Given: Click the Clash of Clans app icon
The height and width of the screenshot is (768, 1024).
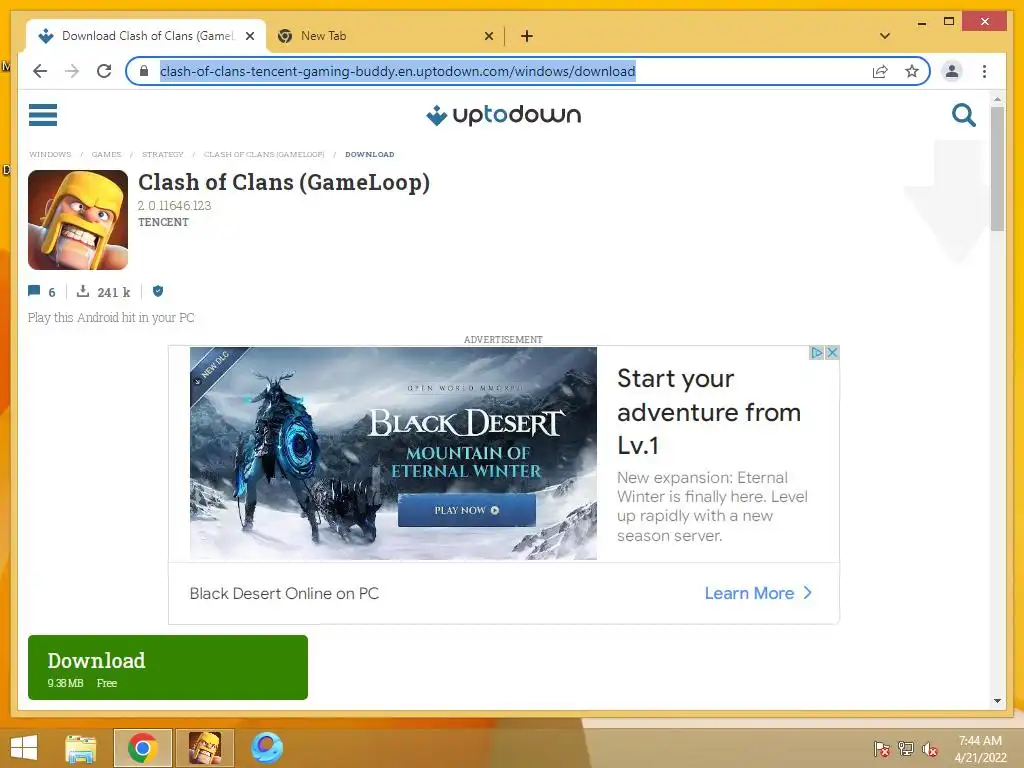Looking at the screenshot, I should [x=78, y=219].
